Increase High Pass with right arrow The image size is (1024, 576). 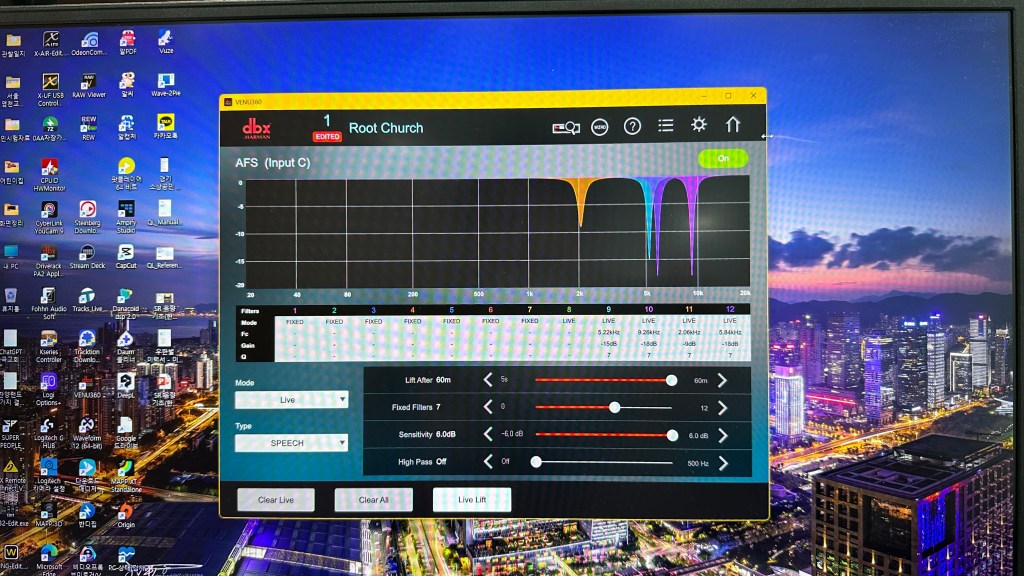[721, 462]
